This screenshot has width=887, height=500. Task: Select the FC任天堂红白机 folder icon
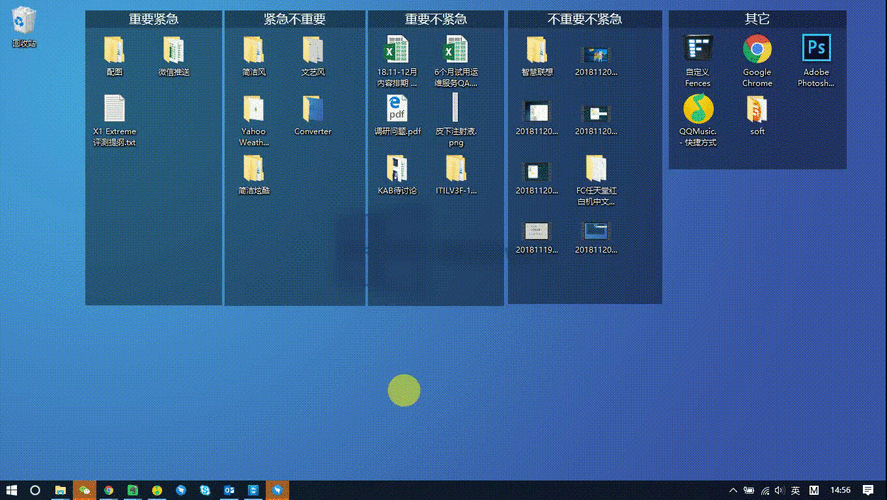(x=596, y=168)
